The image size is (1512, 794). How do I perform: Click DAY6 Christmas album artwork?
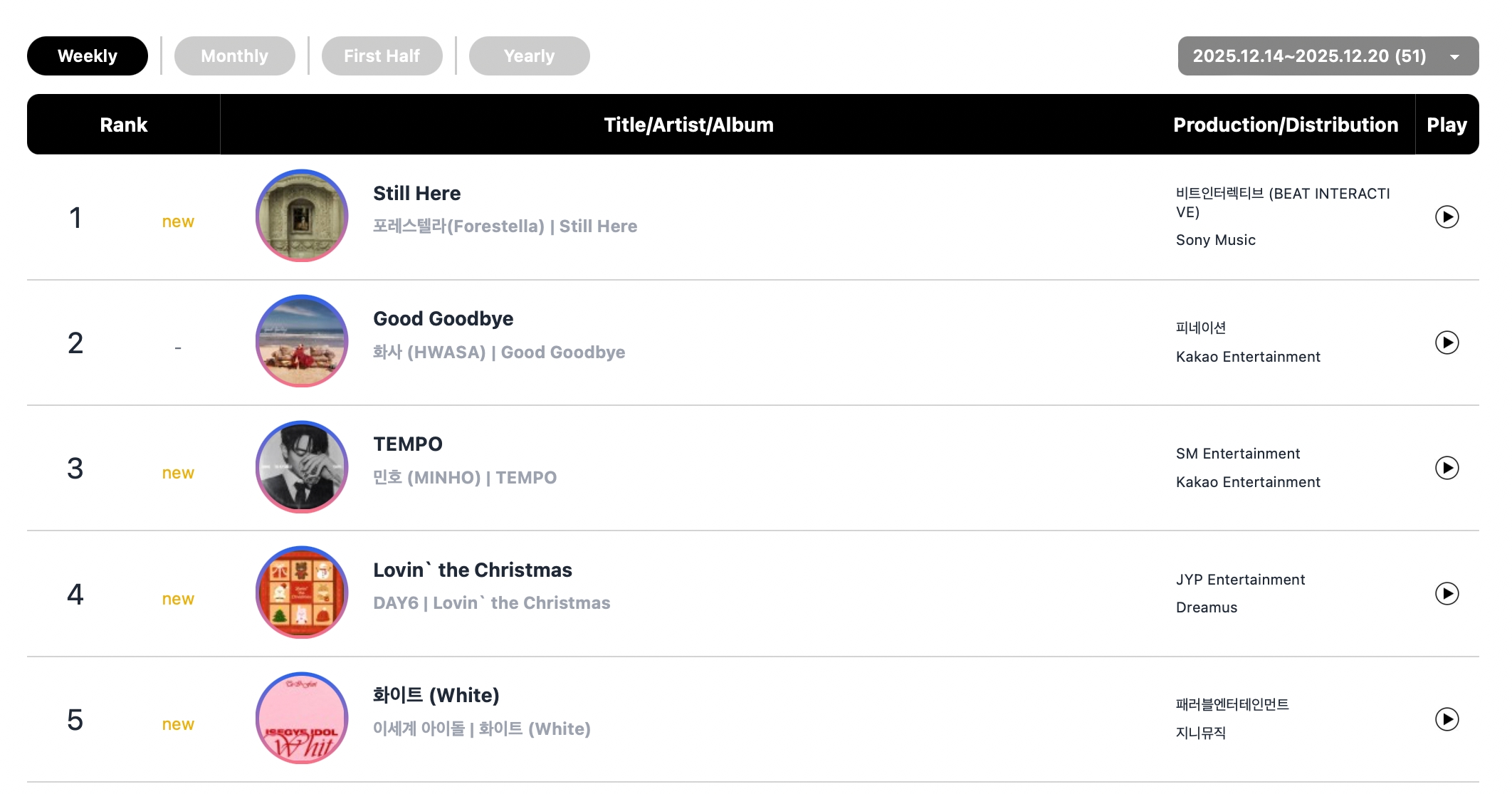pyautogui.click(x=302, y=592)
